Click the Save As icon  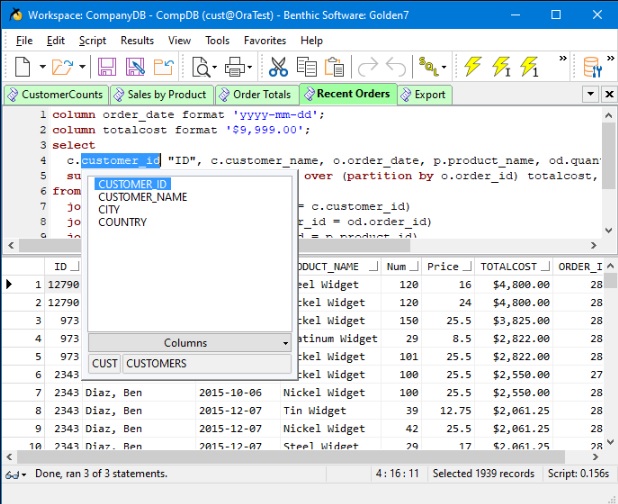coord(135,67)
